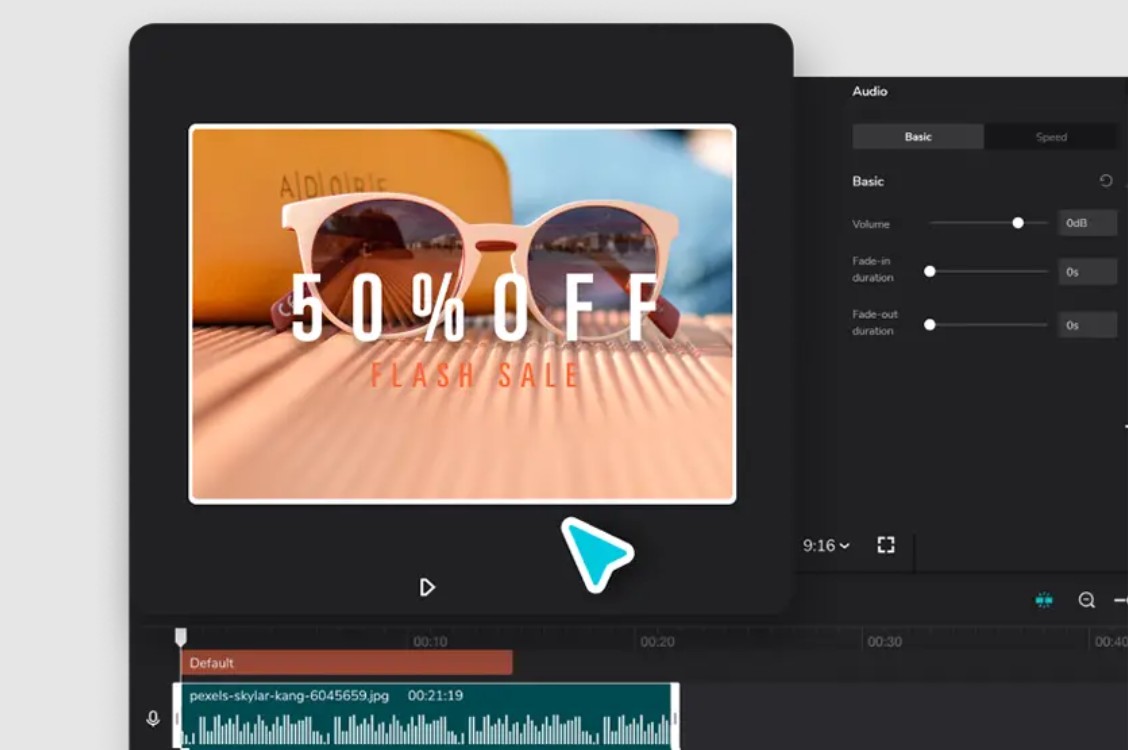Image resolution: width=1128 pixels, height=750 pixels.
Task: Open the 9:16 aspect ratio dropdown
Action: pos(826,545)
